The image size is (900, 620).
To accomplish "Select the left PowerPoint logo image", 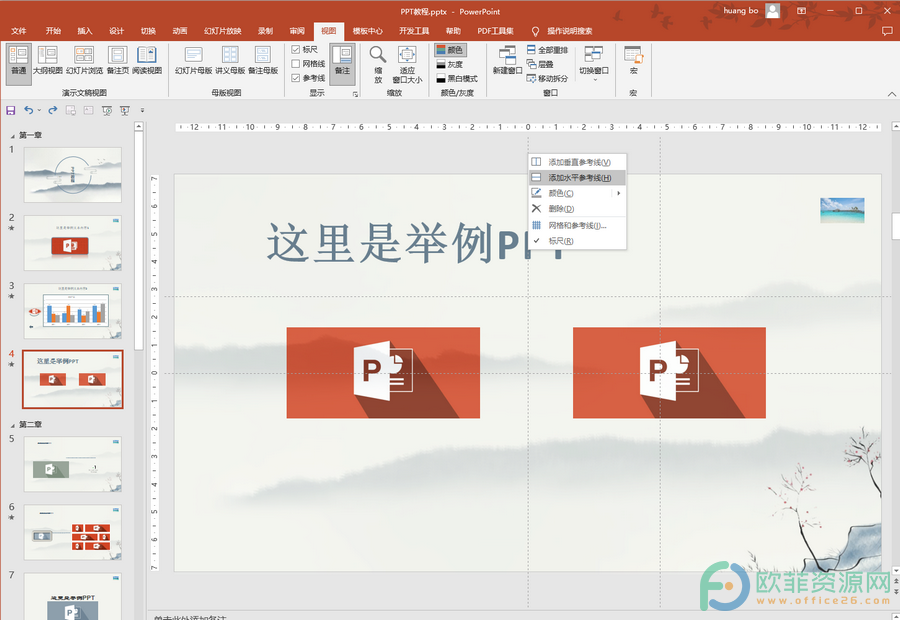I will (x=383, y=373).
